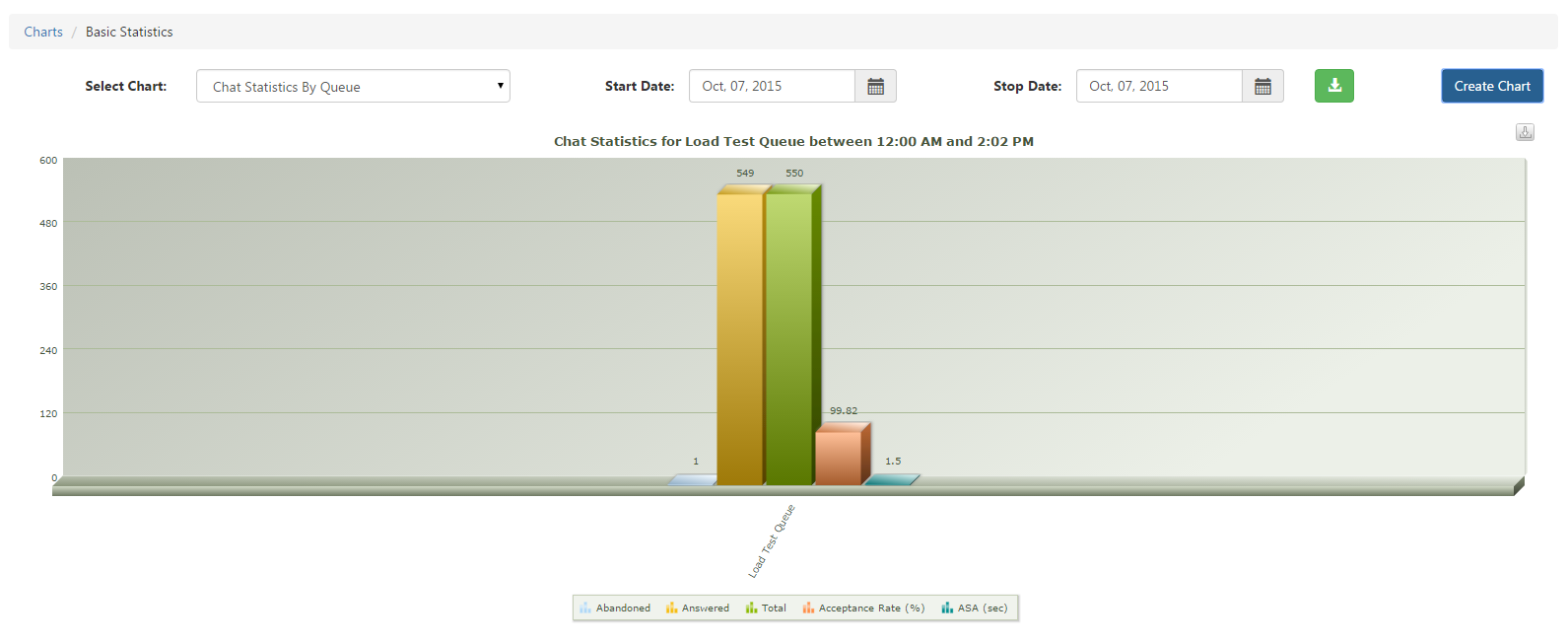Click the Start Date input field
This screenshot has height=644, width=1568.
[x=772, y=86]
